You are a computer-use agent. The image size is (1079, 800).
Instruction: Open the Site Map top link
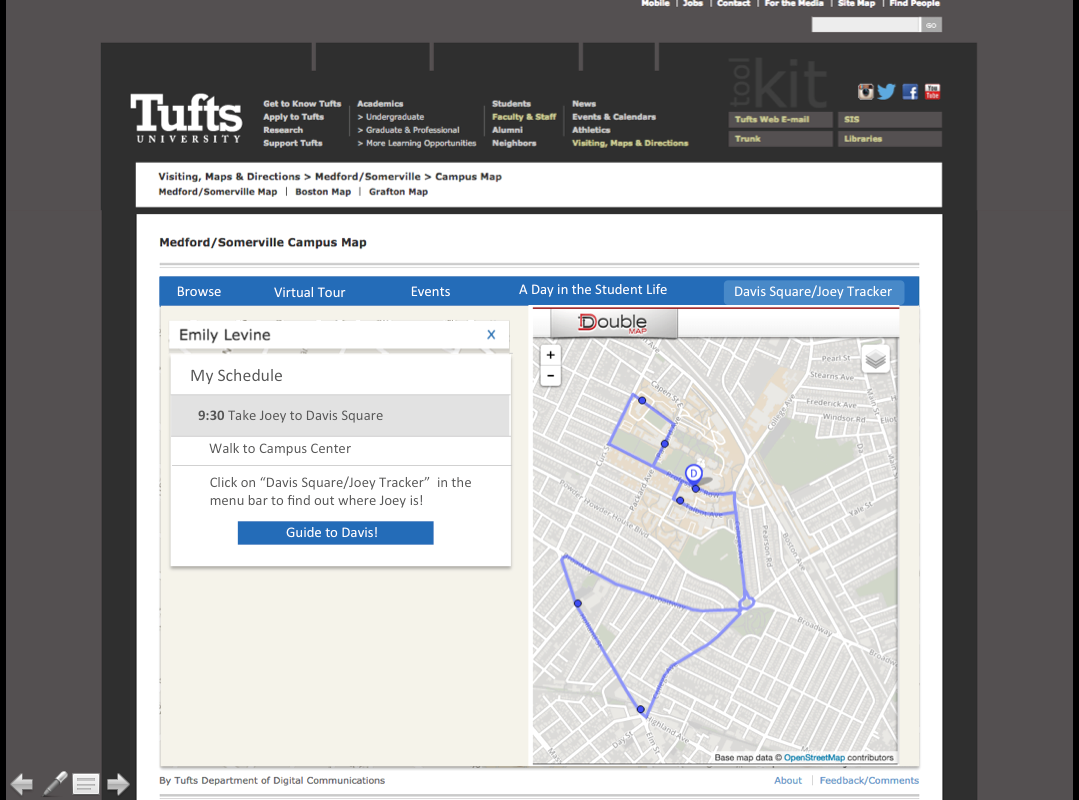pos(856,3)
